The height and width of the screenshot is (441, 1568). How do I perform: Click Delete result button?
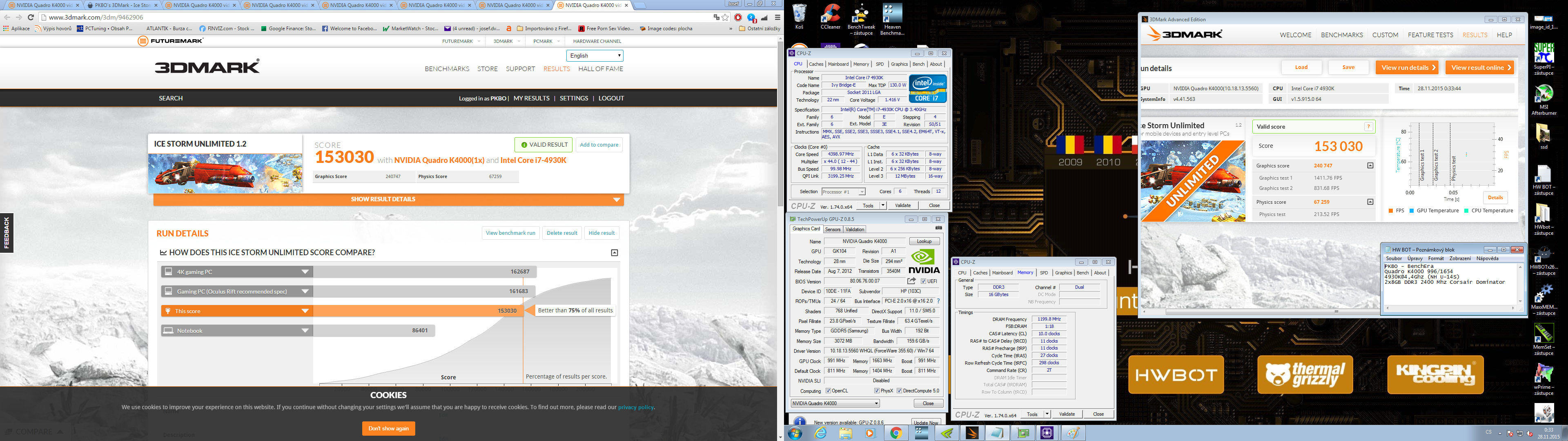coord(562,233)
